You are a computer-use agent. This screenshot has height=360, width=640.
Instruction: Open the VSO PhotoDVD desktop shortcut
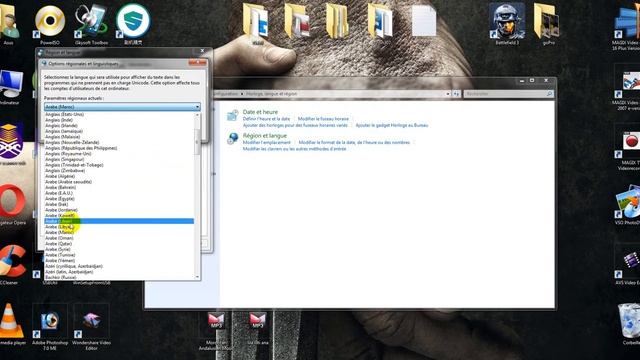coord(628,204)
